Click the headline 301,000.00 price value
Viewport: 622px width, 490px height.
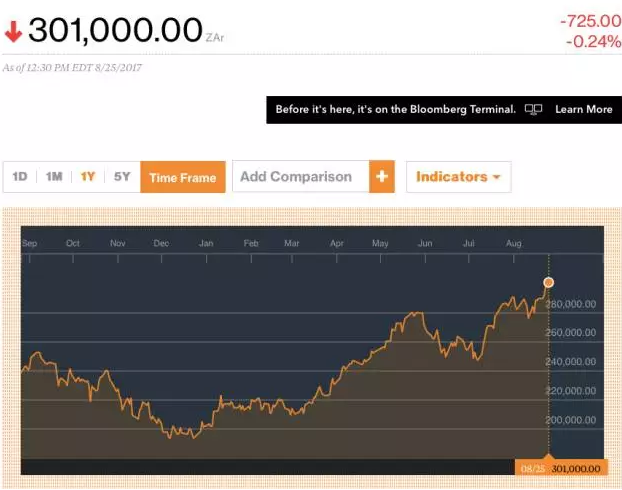115,31
